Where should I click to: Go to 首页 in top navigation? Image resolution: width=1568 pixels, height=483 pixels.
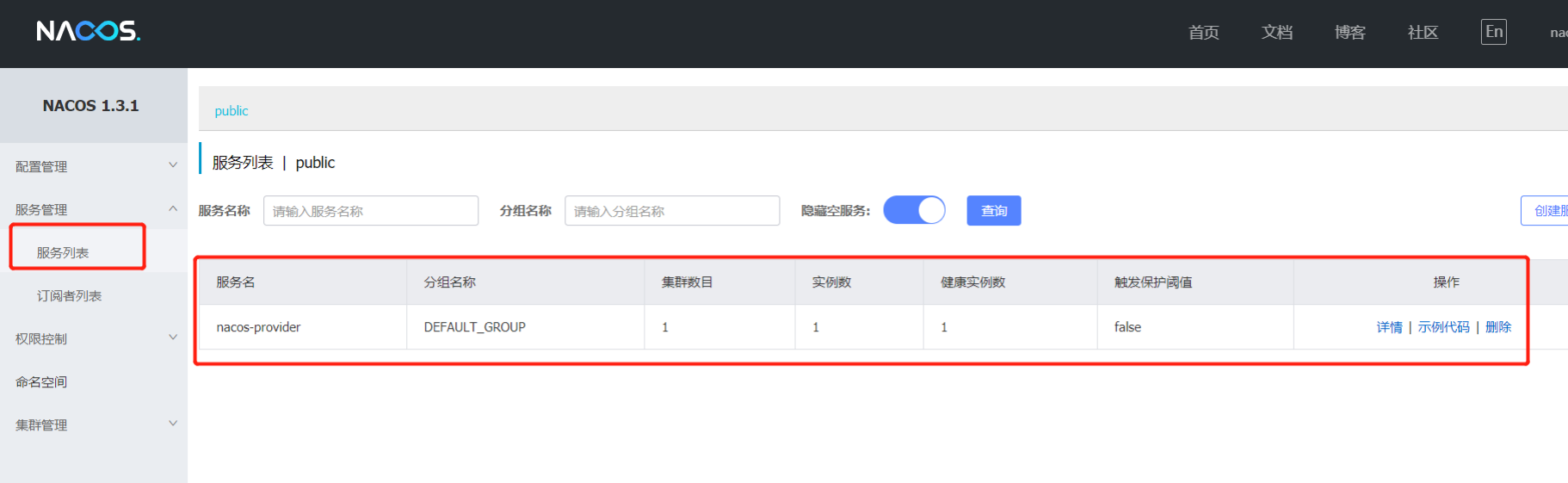[1204, 33]
